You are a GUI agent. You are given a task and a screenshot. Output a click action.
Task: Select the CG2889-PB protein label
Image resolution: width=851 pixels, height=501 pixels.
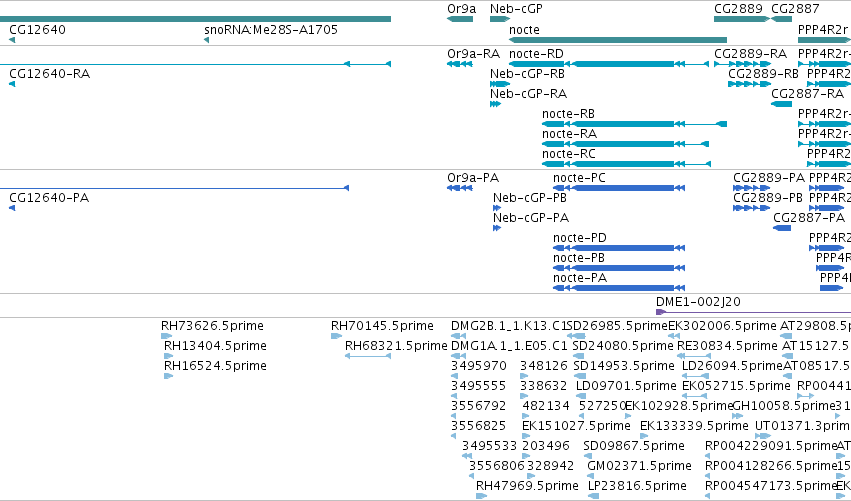pos(768,198)
